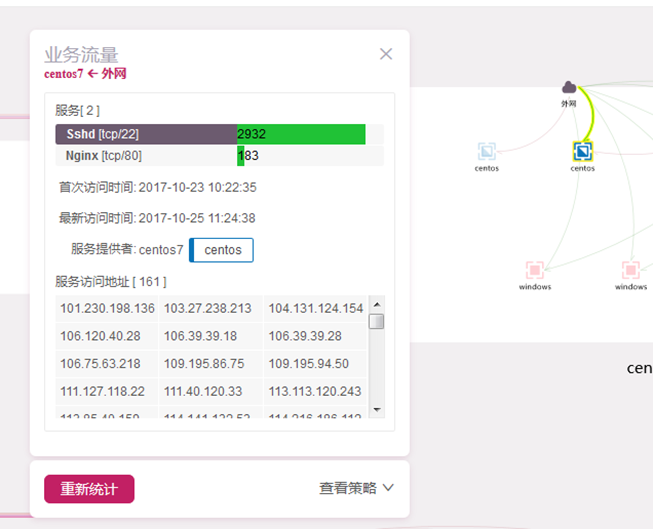The image size is (653, 529).
Task: Select IP address 113.113.120.243
Action: click(315, 392)
